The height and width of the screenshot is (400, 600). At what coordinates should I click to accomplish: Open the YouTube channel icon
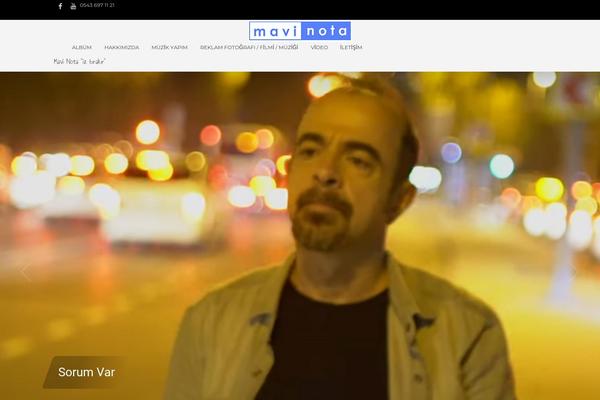pos(73,6)
